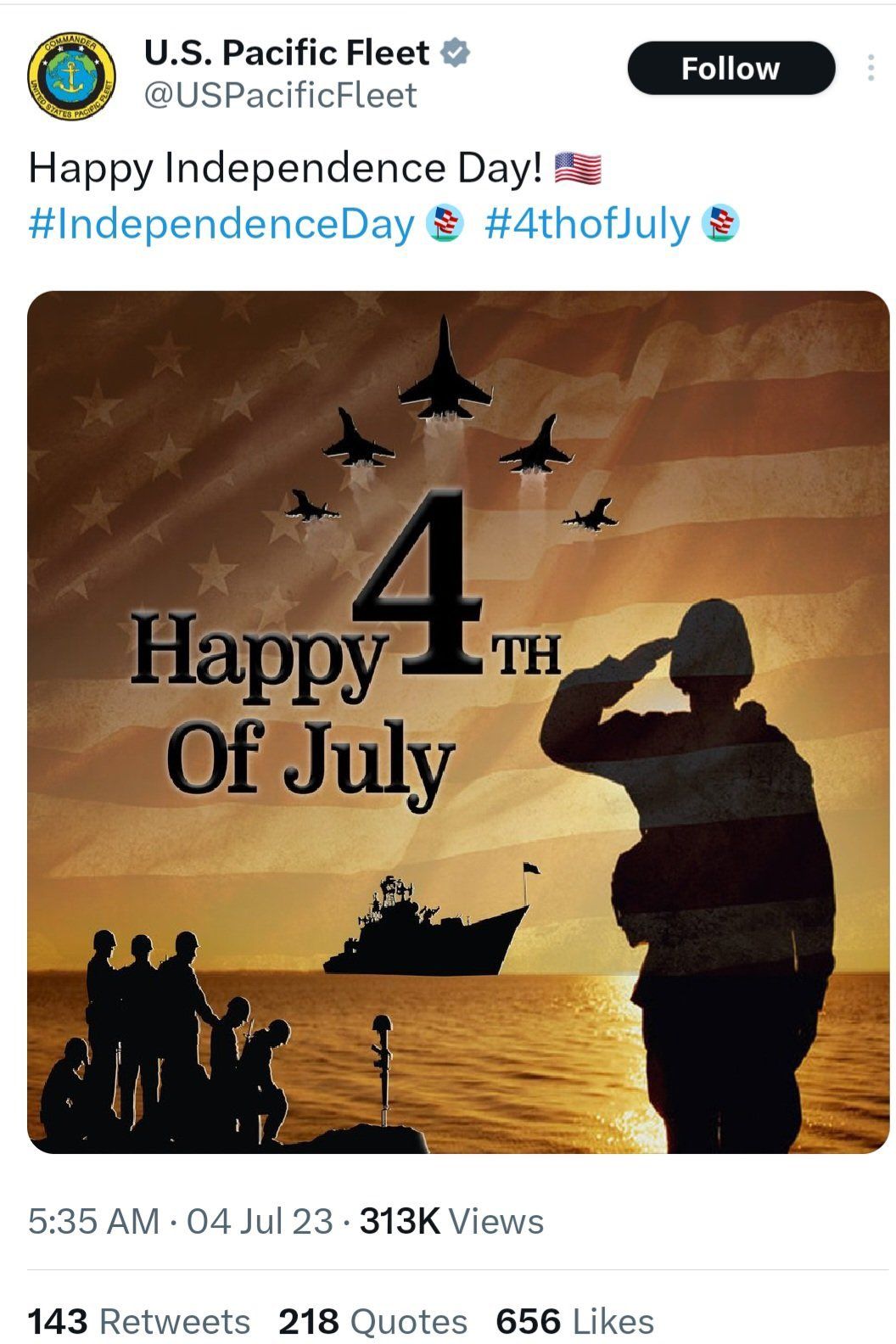Click the verified badge beside U.S. Pacific Fleet
Image resolution: width=896 pixels, height=1344 pixels.
[455, 53]
